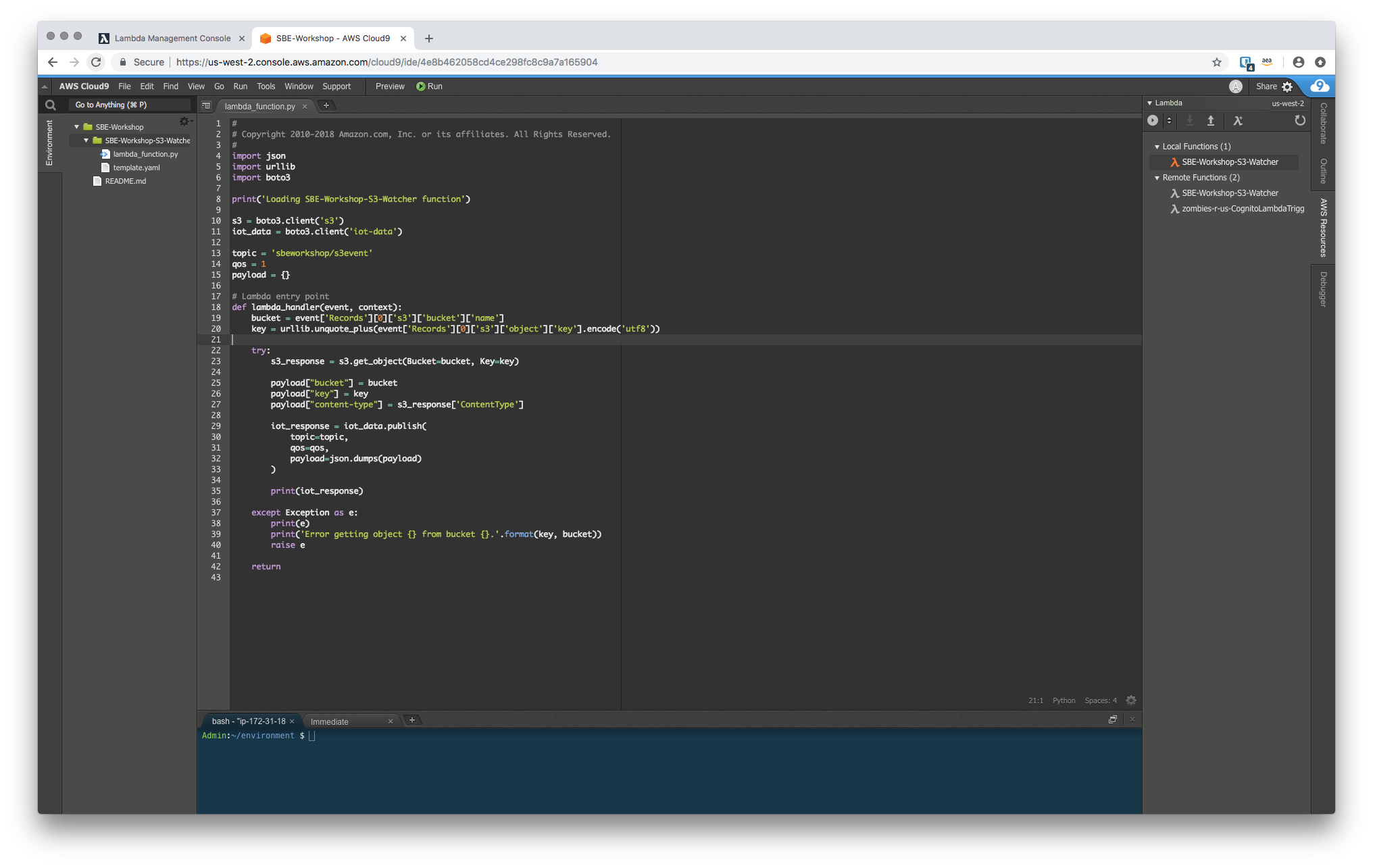
Task: Change the us-west-2 region selector
Action: tap(1287, 103)
